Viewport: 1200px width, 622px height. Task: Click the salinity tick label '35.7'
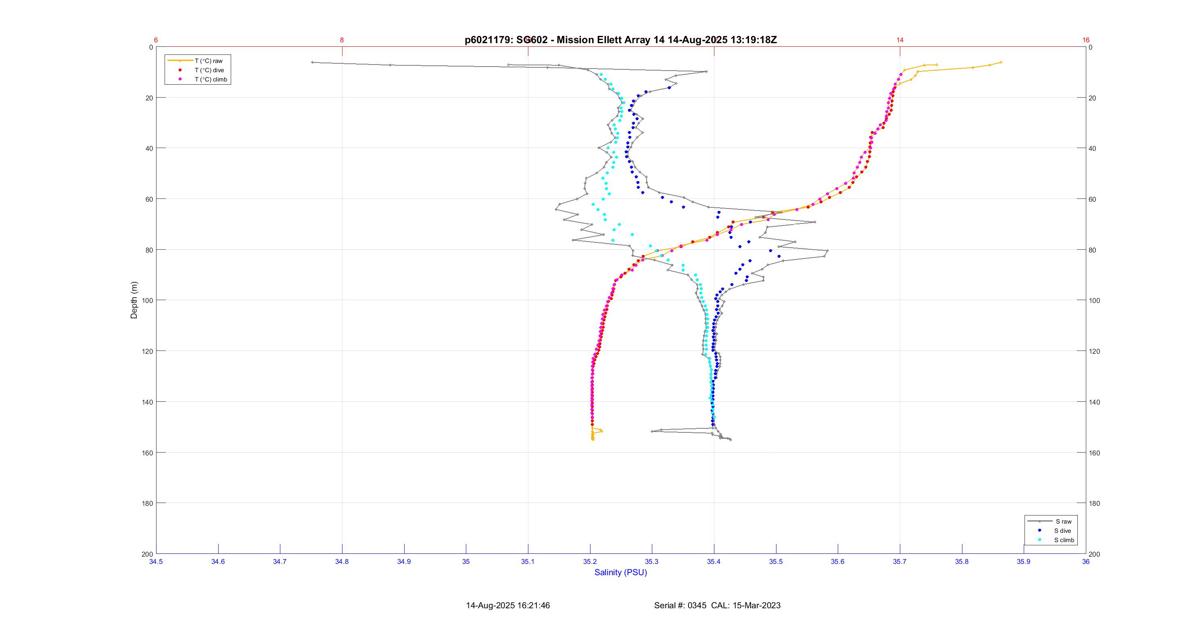click(x=900, y=562)
